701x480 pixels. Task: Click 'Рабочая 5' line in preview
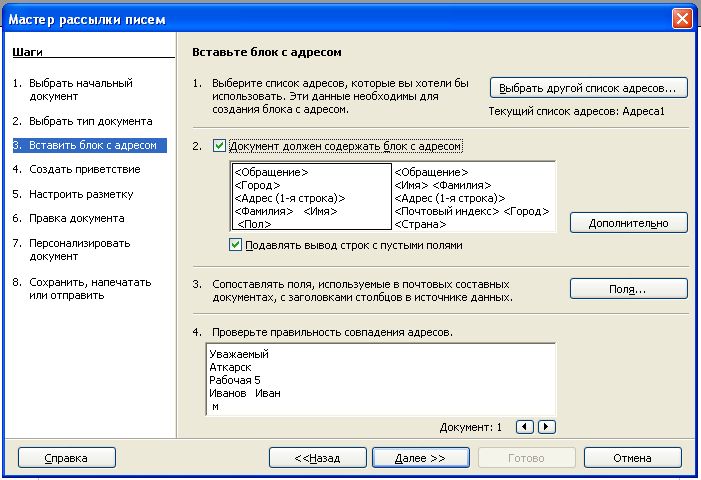click(235, 380)
